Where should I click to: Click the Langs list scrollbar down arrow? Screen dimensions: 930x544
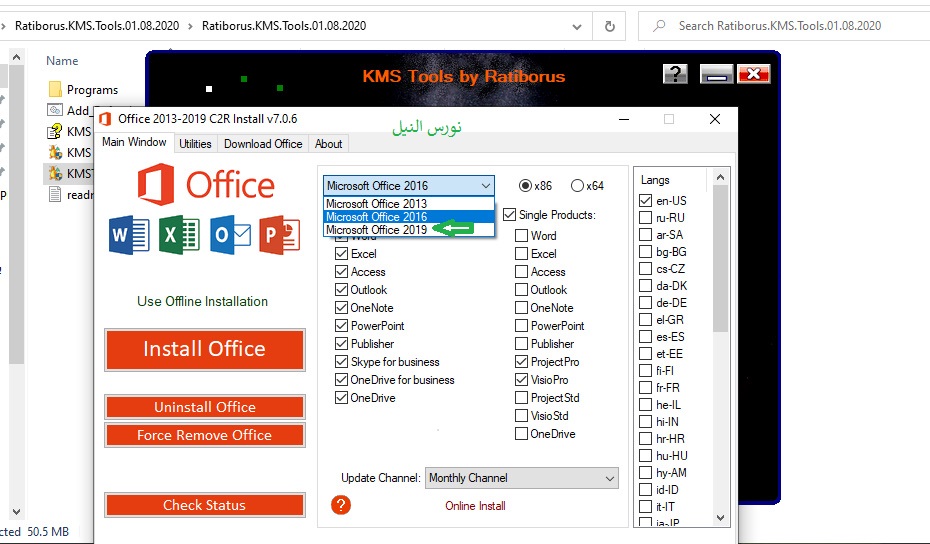click(x=720, y=517)
